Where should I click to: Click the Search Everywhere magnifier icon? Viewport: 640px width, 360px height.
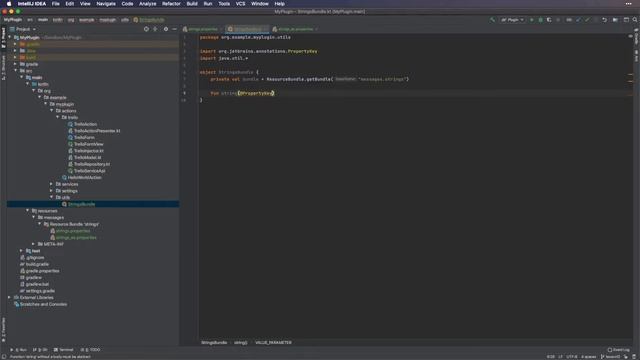(635, 20)
